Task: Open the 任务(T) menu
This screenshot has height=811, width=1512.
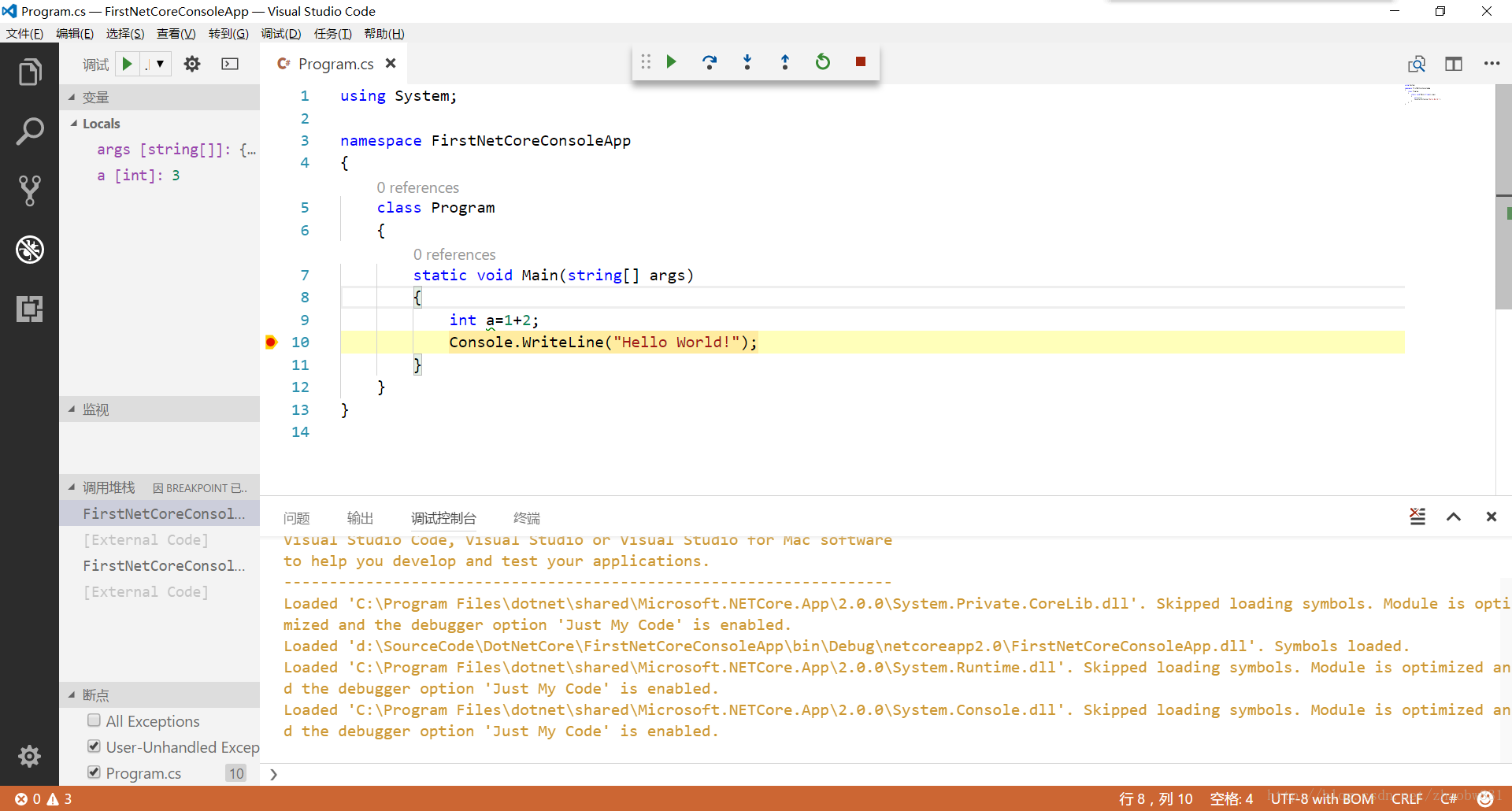Action: [333, 33]
